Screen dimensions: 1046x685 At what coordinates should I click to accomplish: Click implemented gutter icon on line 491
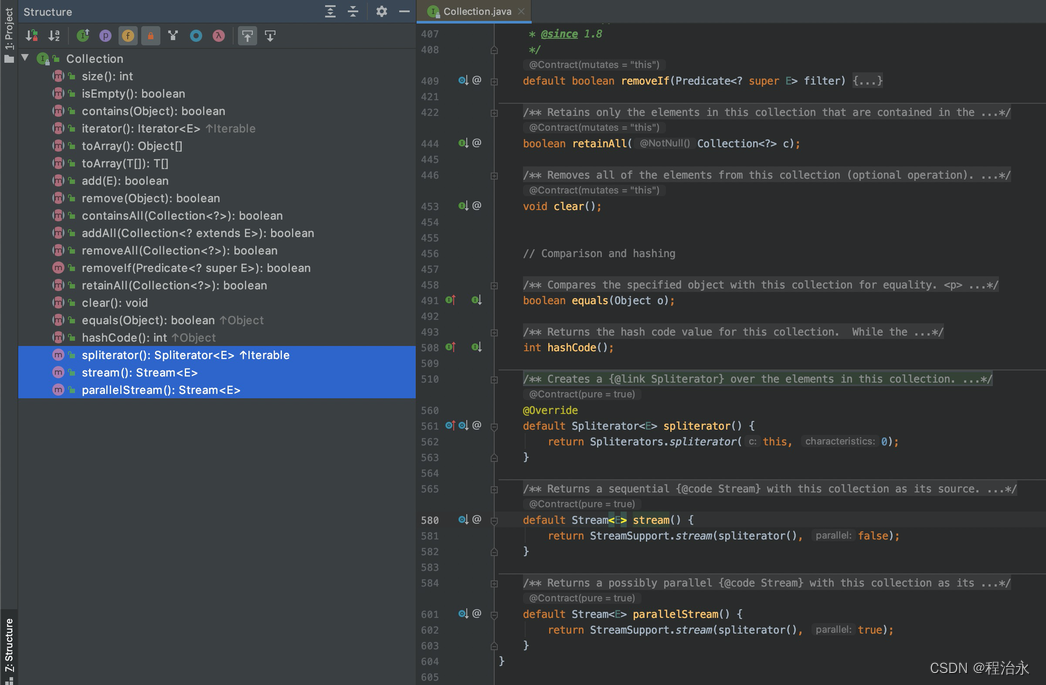pyautogui.click(x=476, y=300)
